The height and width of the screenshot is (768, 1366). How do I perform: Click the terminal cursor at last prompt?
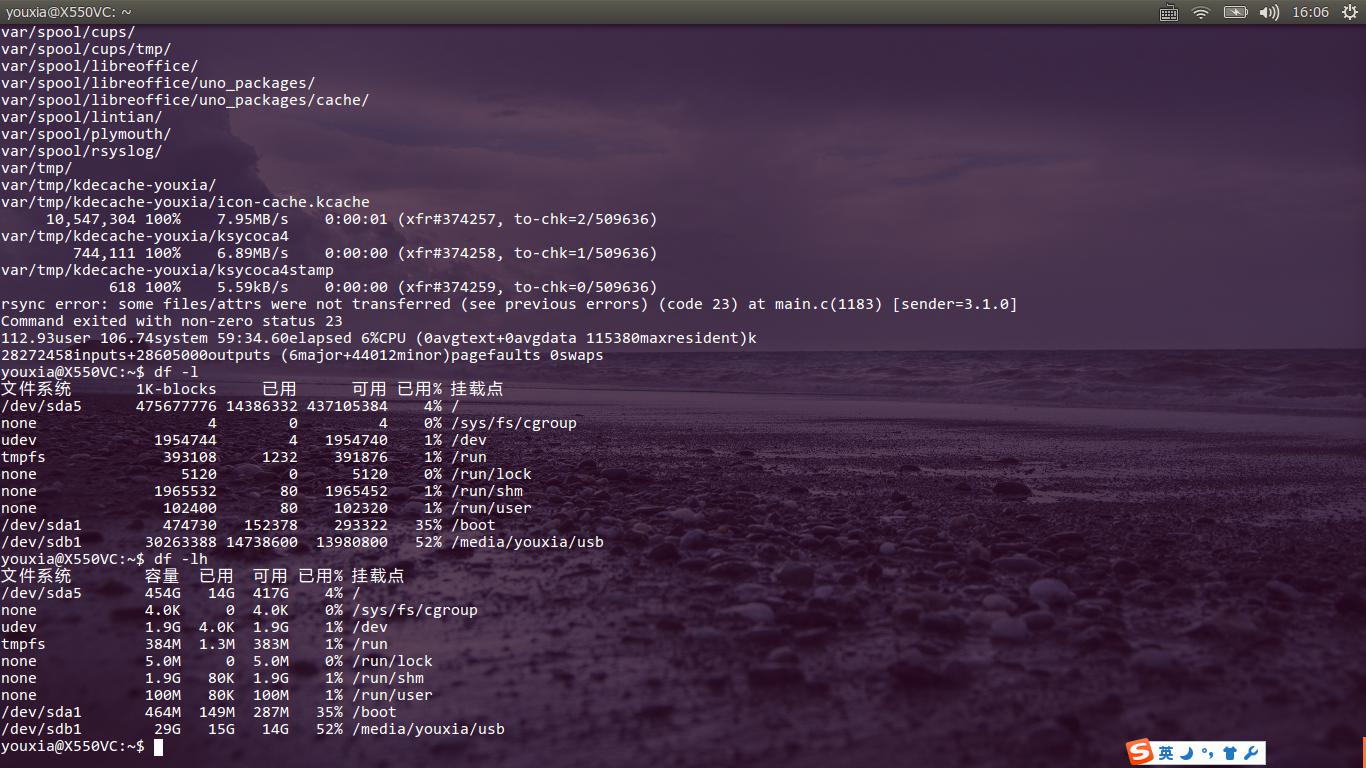click(x=158, y=747)
